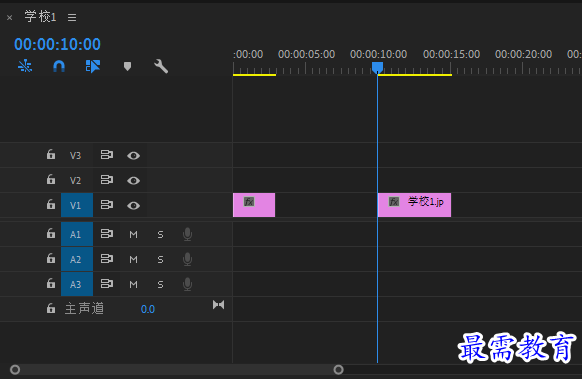582x379 pixels.
Task: Deselect track target A2
Action: coord(76,259)
